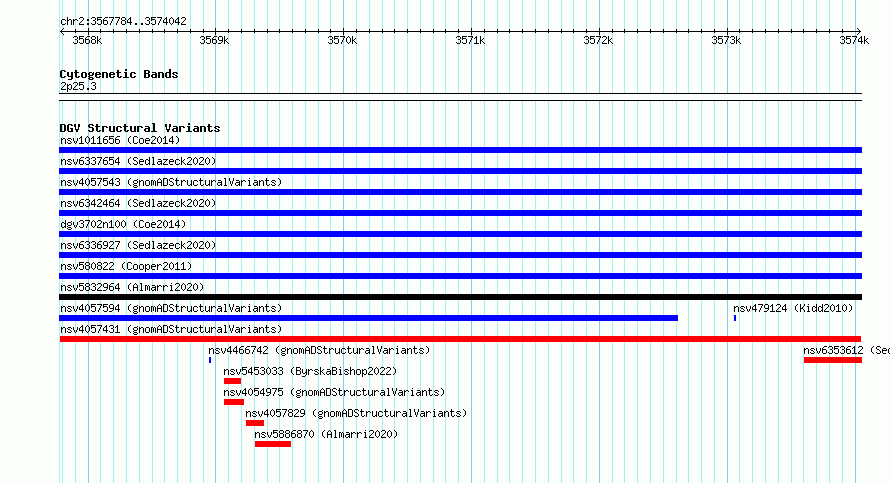Click the nsv479124 (Kidd2010) label

(793, 308)
